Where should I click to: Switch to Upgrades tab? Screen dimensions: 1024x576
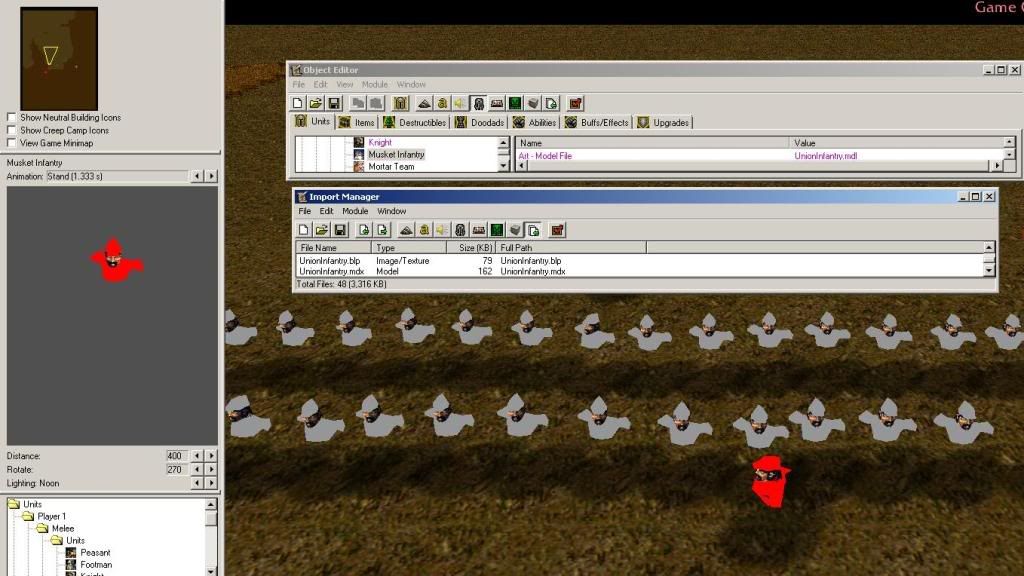(x=664, y=123)
